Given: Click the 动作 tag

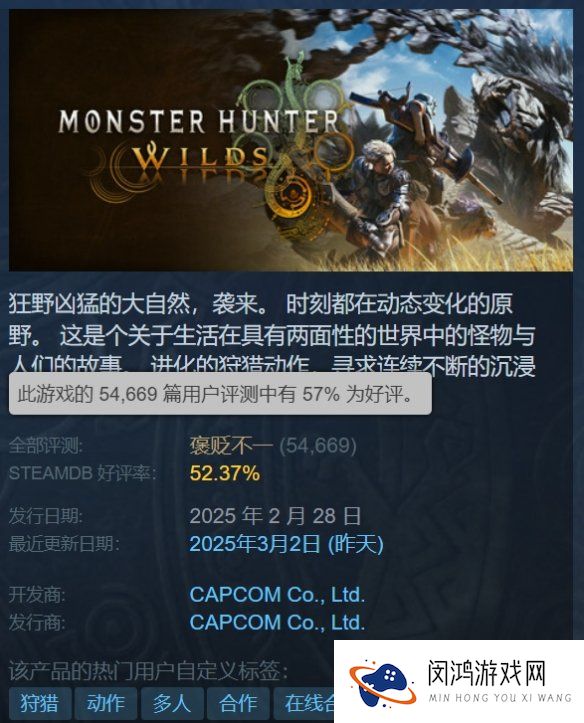Looking at the screenshot, I should [x=106, y=704].
